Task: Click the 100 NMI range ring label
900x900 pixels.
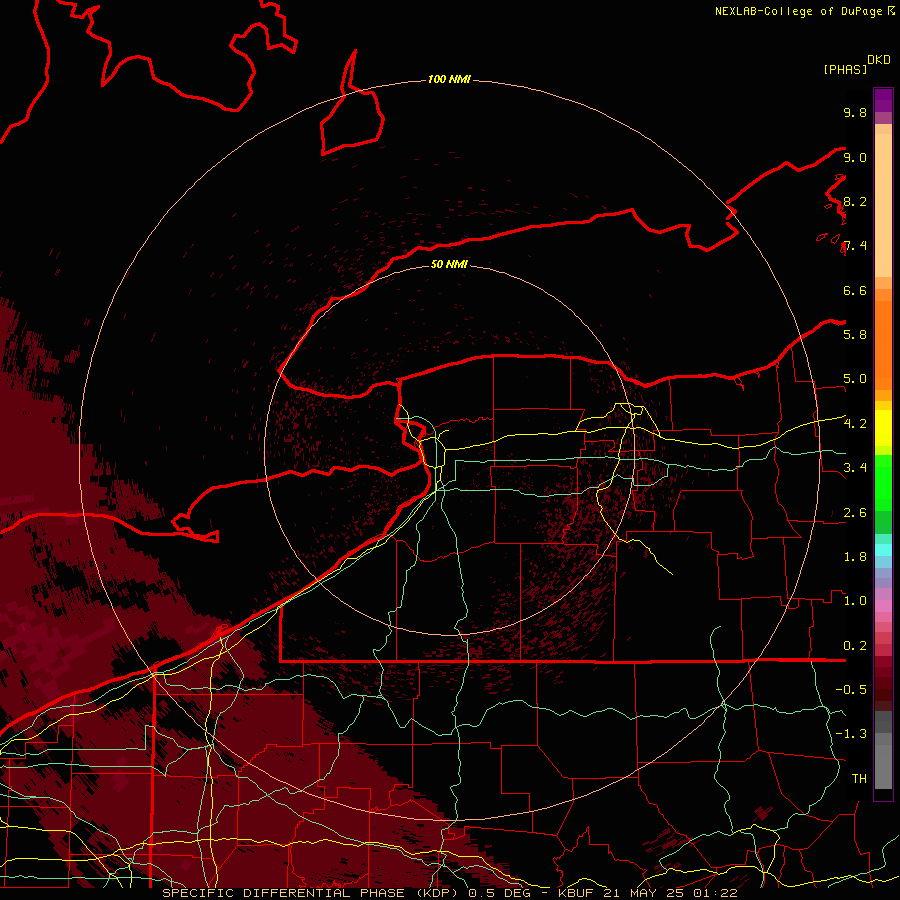Action: click(449, 79)
